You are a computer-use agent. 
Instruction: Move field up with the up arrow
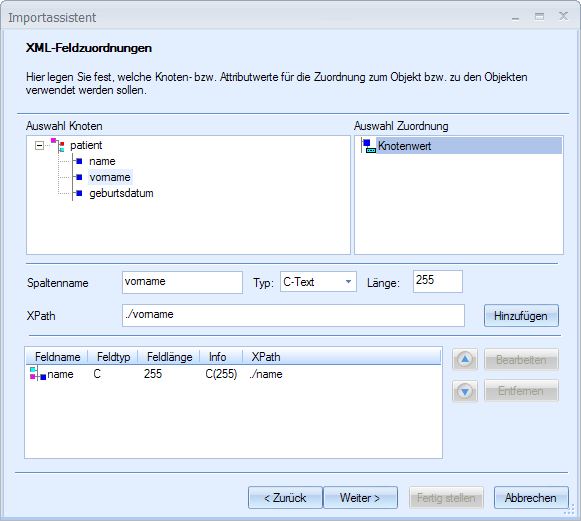point(465,359)
